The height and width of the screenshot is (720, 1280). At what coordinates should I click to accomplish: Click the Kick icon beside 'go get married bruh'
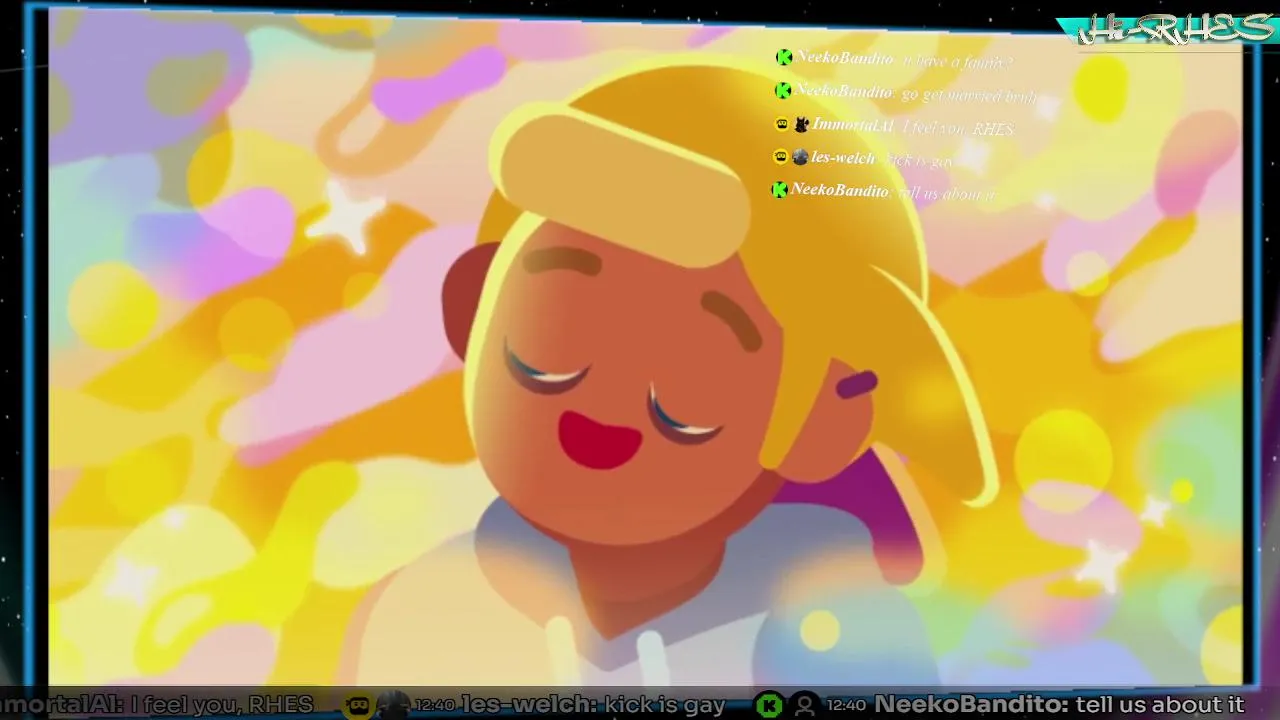[784, 91]
